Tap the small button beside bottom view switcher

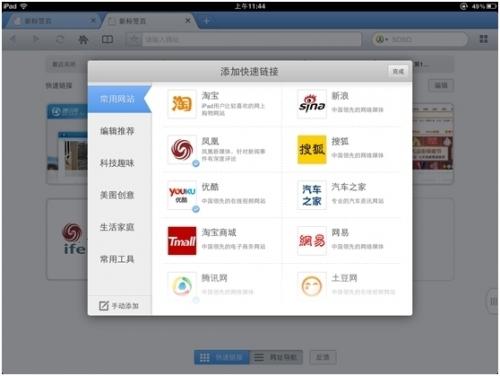pyautogui.click(x=322, y=357)
